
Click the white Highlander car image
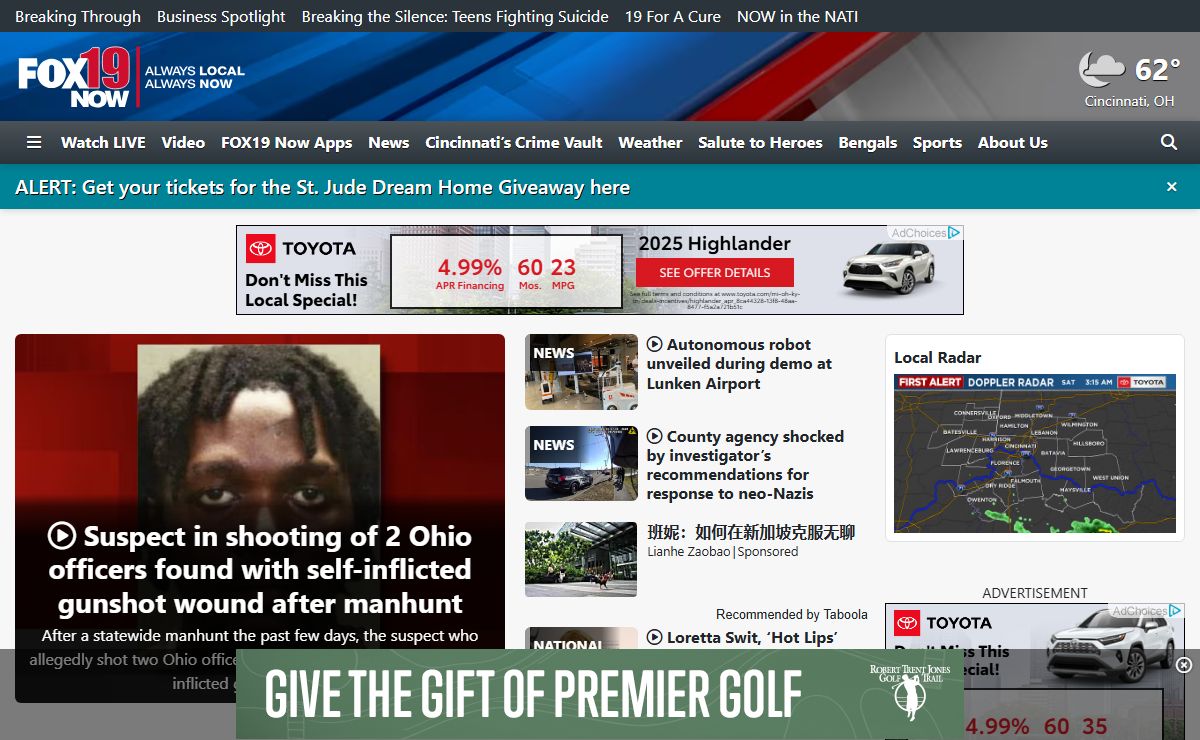click(887, 270)
